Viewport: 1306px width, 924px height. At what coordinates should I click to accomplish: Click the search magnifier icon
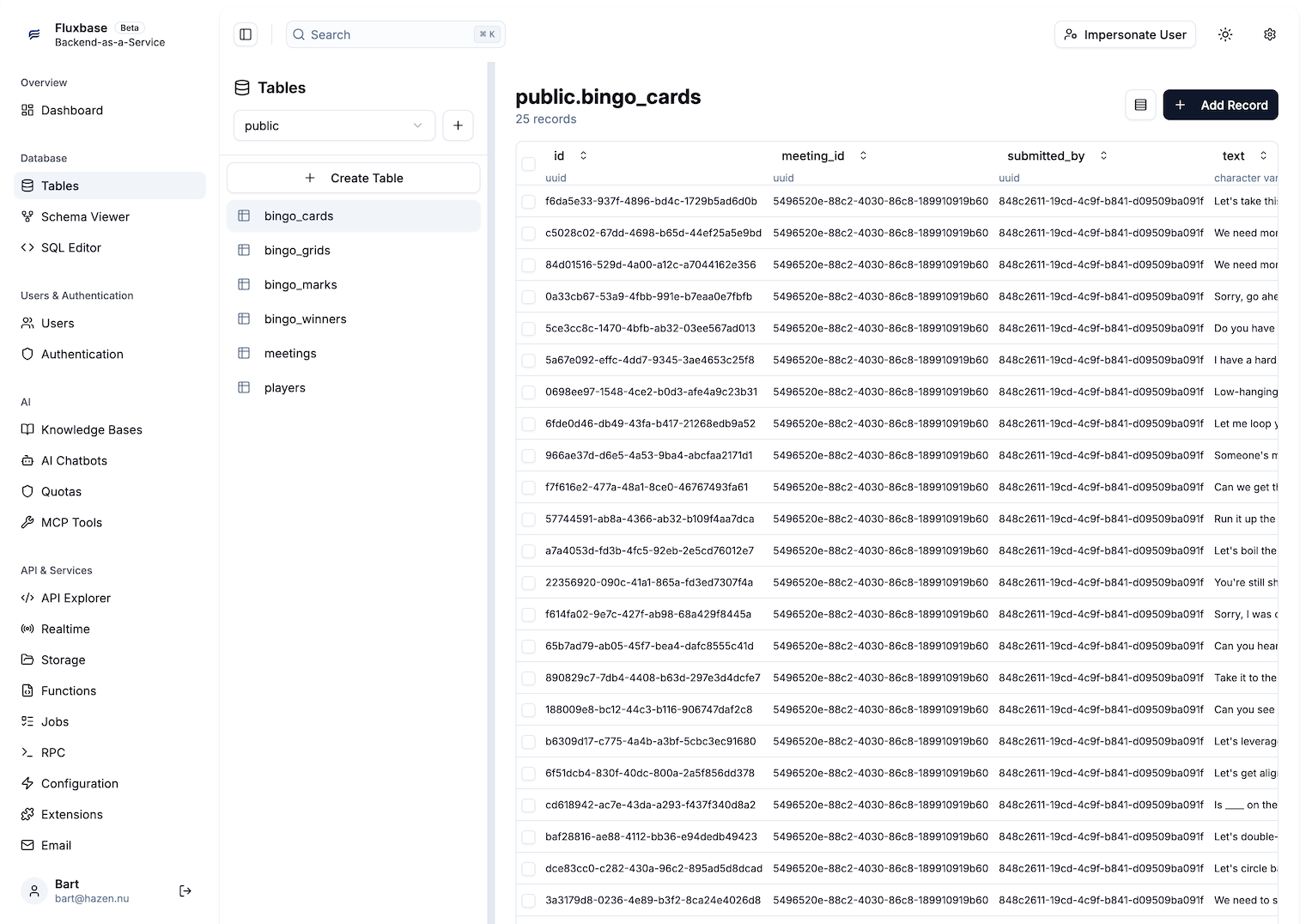point(299,34)
